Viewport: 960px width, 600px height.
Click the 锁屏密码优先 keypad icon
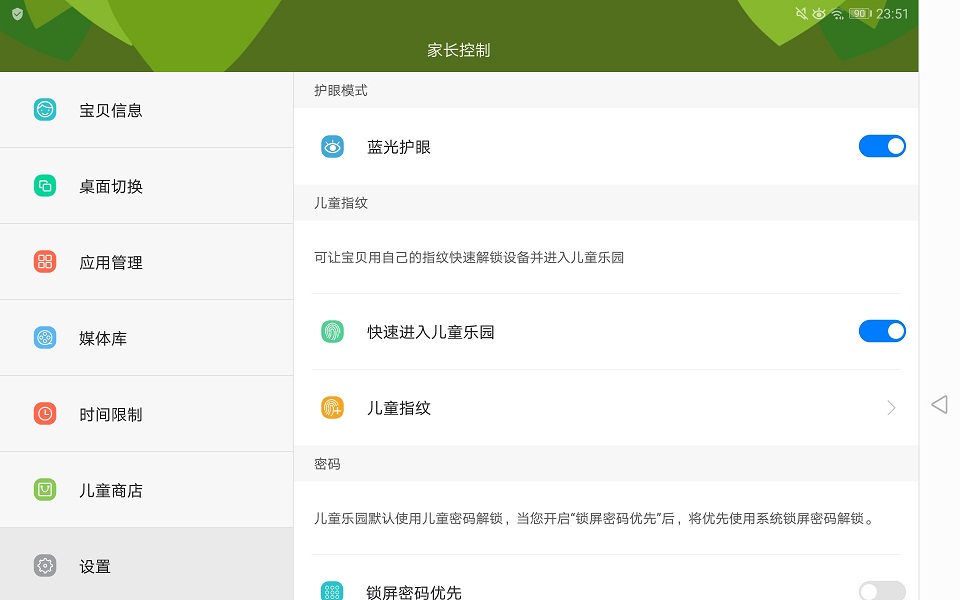click(332, 591)
